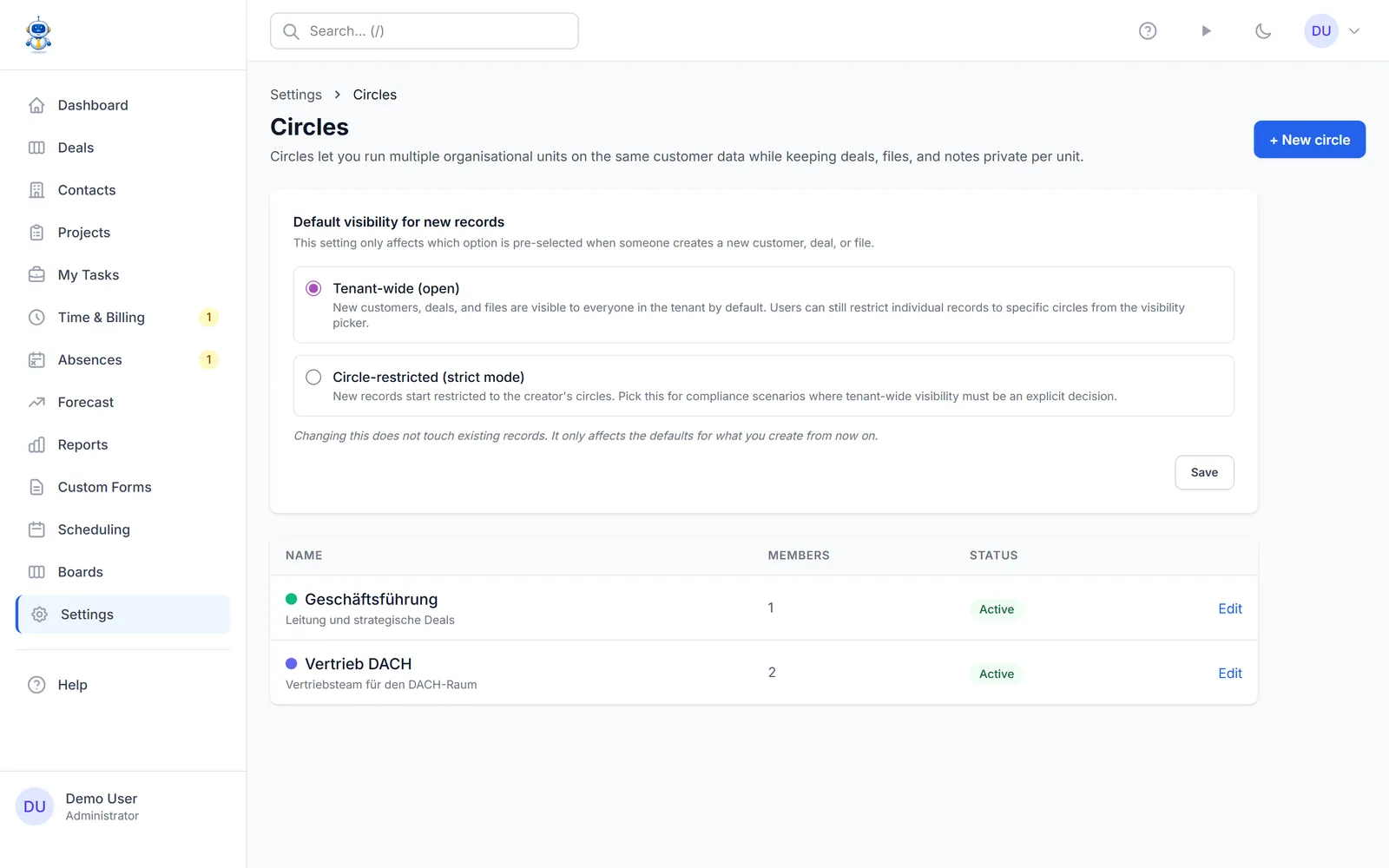Select Tenant-wide (open) radio option
This screenshot has height=868, width=1389.
(x=313, y=288)
